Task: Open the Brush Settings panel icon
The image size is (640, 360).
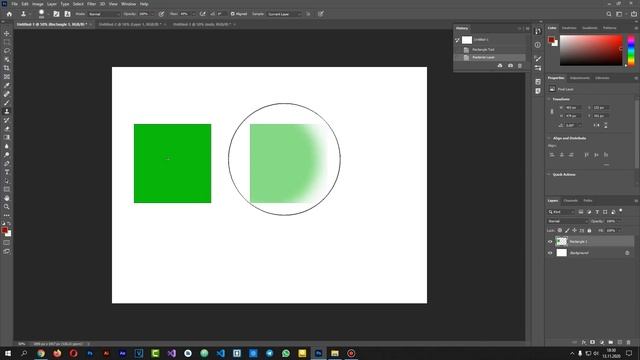Action: tap(56, 14)
